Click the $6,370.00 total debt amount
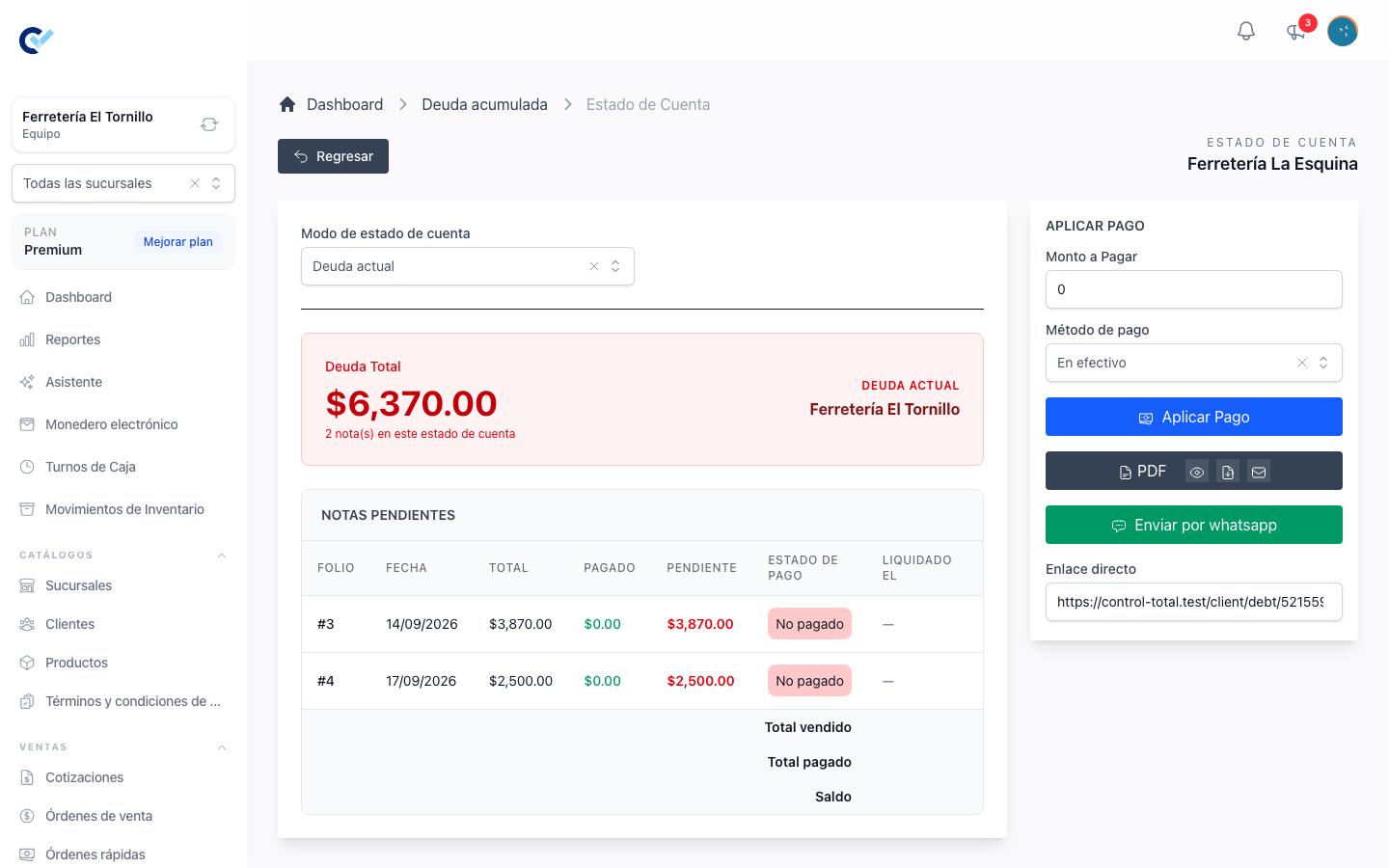 (x=411, y=403)
